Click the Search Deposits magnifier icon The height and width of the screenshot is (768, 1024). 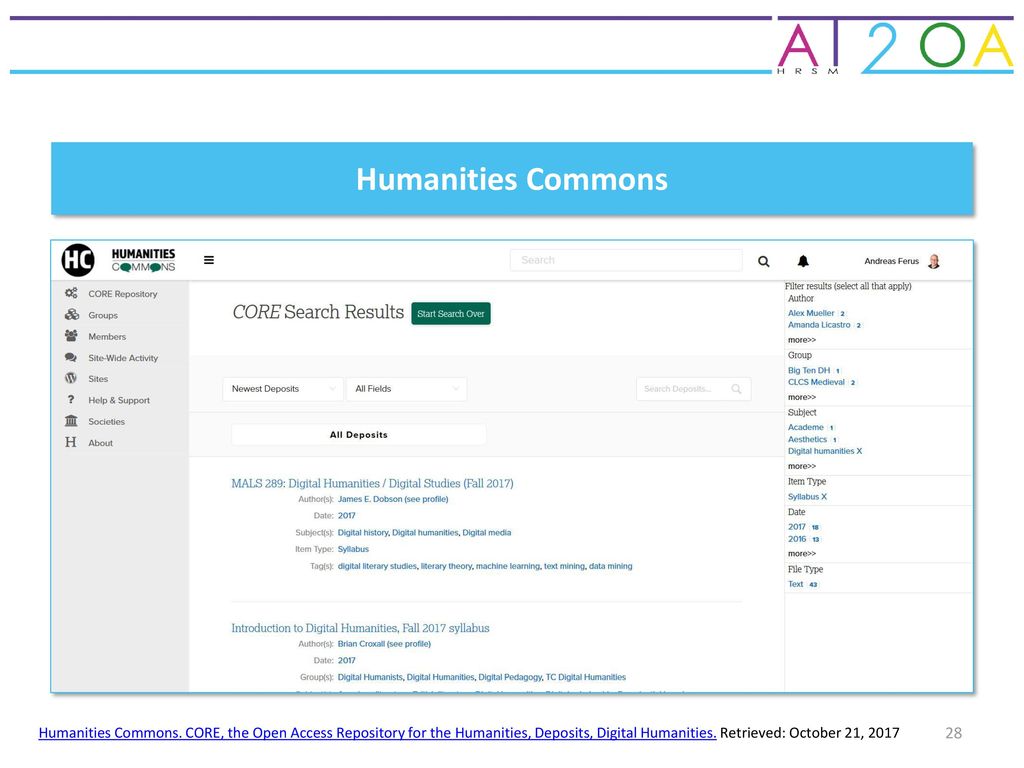pyautogui.click(x=737, y=389)
